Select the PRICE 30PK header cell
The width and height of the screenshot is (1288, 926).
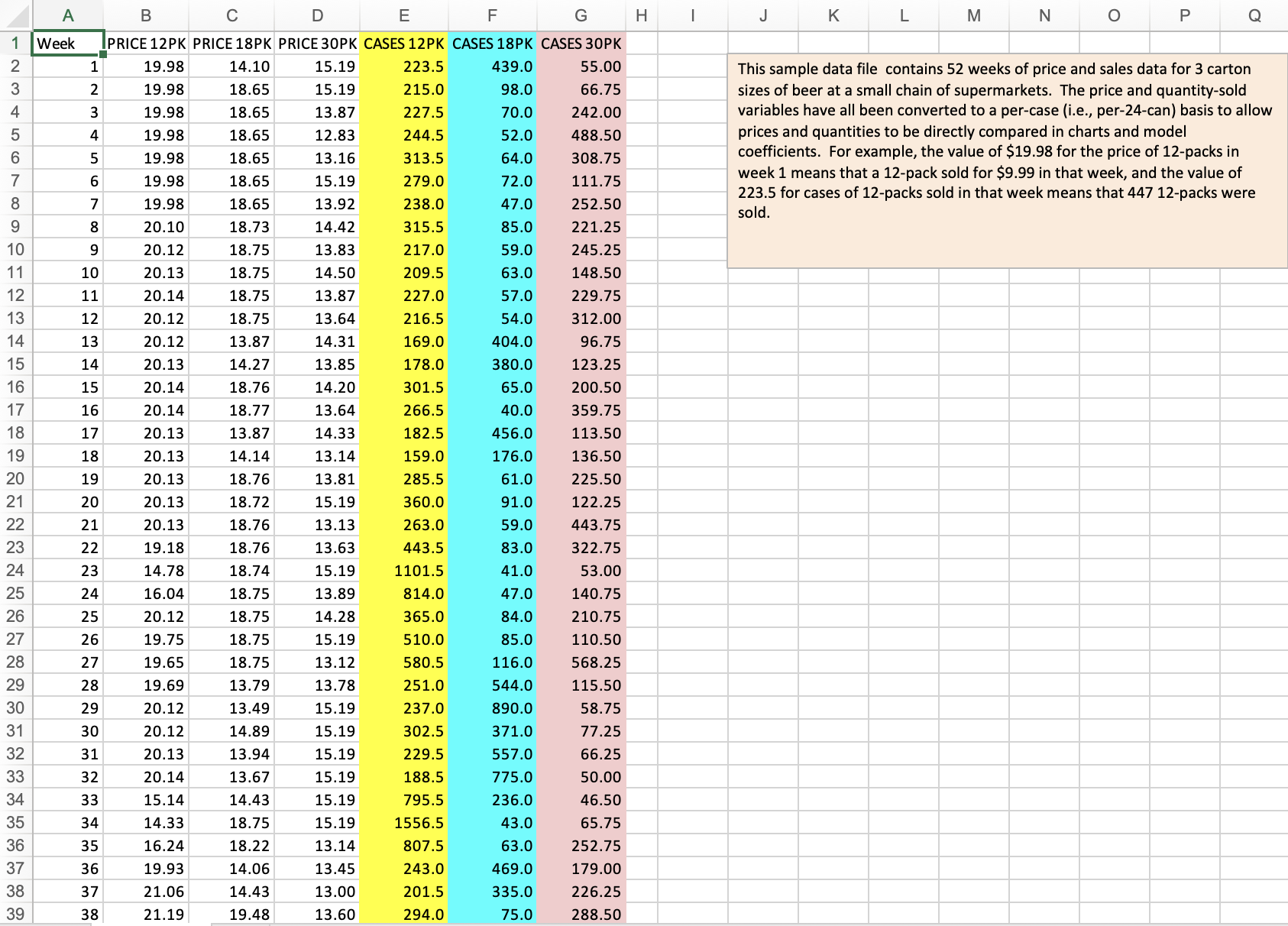(317, 44)
